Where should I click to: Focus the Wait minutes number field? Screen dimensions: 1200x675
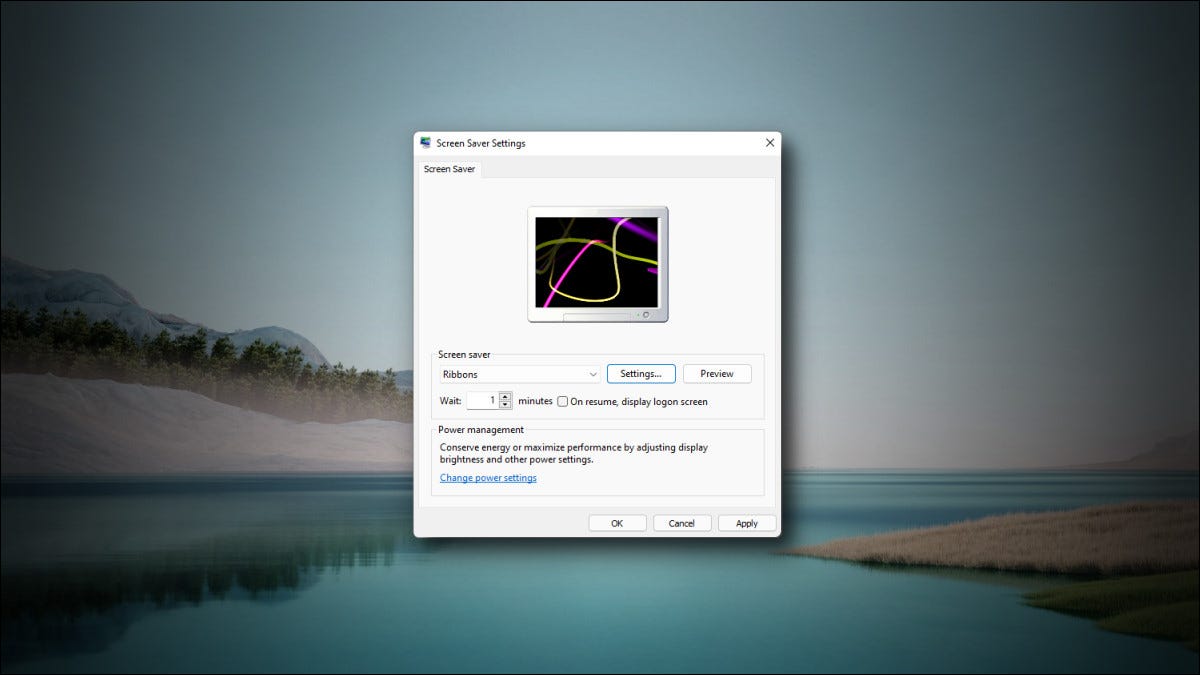482,400
